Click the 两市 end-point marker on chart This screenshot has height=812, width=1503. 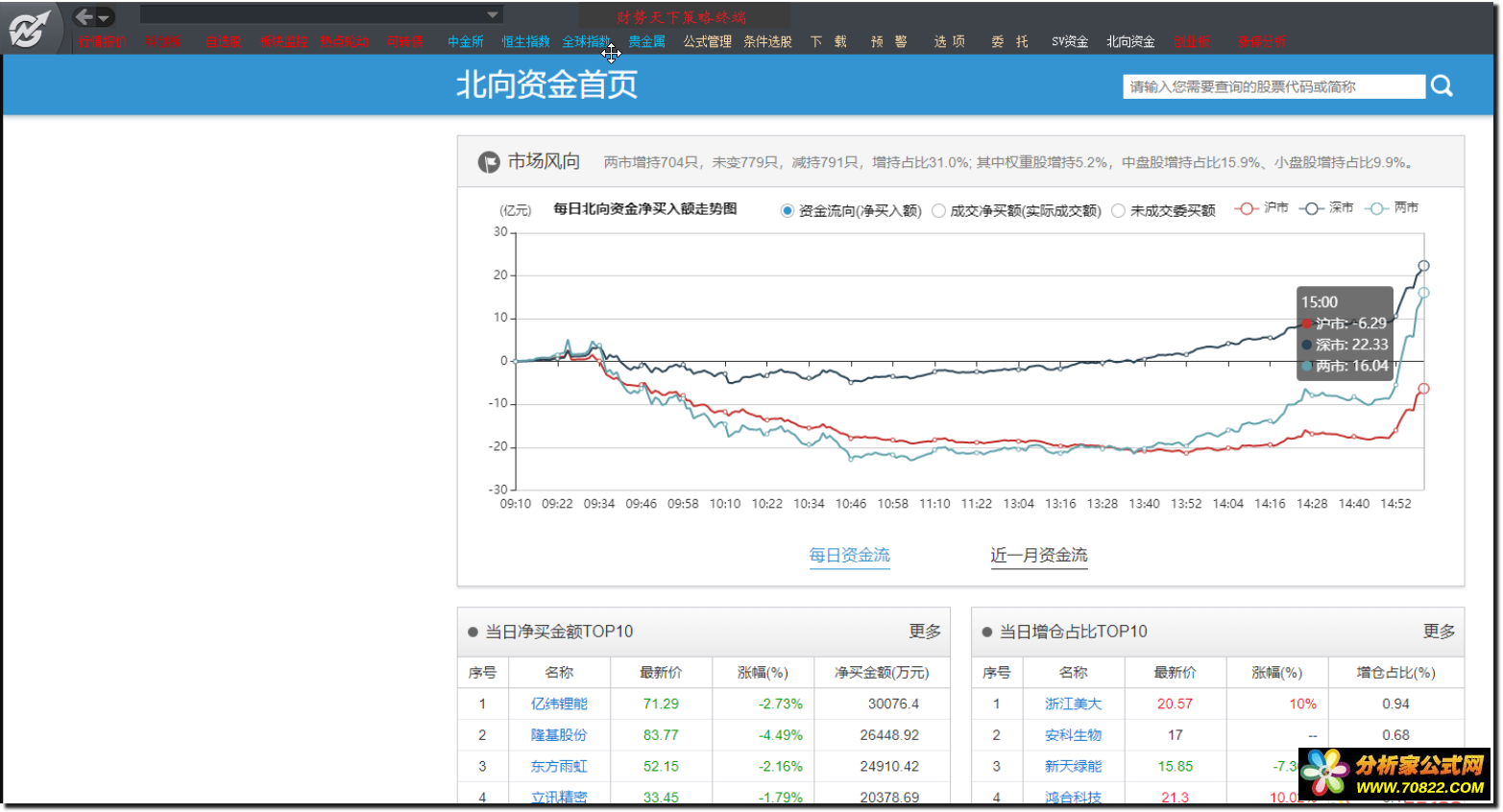point(1423,293)
